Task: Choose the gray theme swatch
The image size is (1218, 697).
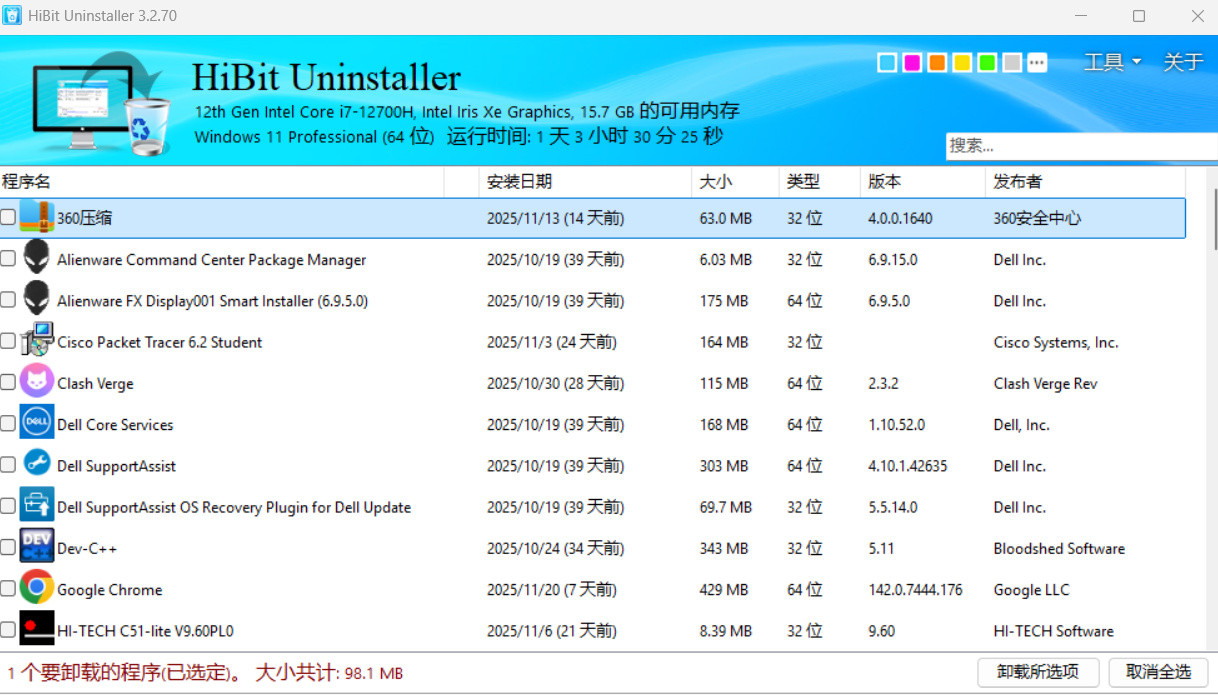Action: pos(1012,63)
